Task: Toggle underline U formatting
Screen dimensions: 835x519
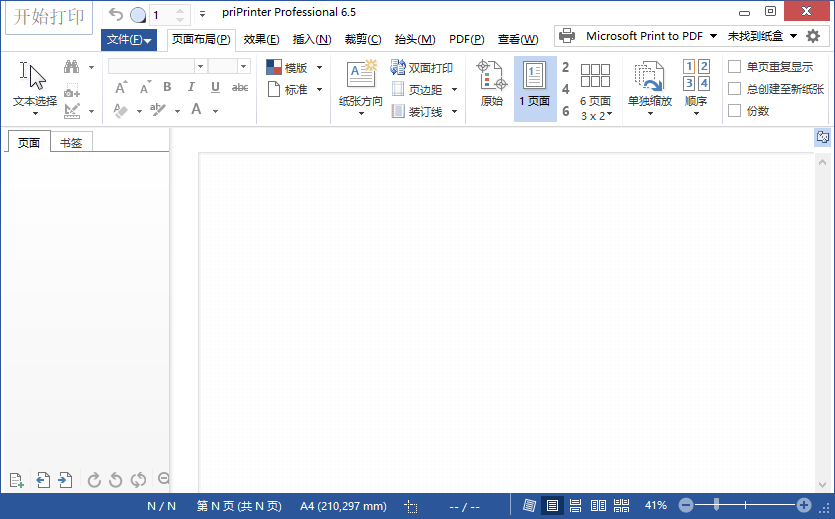Action: (x=215, y=87)
